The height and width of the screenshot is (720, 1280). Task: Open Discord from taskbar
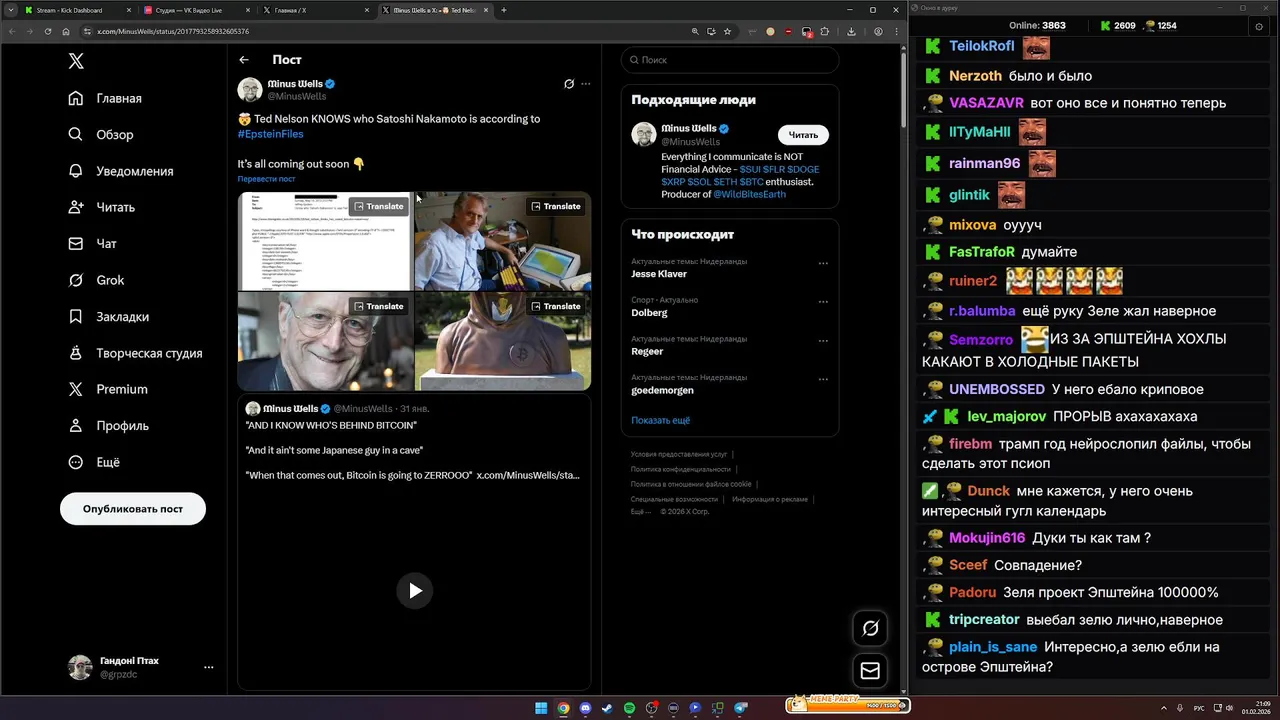(585, 708)
